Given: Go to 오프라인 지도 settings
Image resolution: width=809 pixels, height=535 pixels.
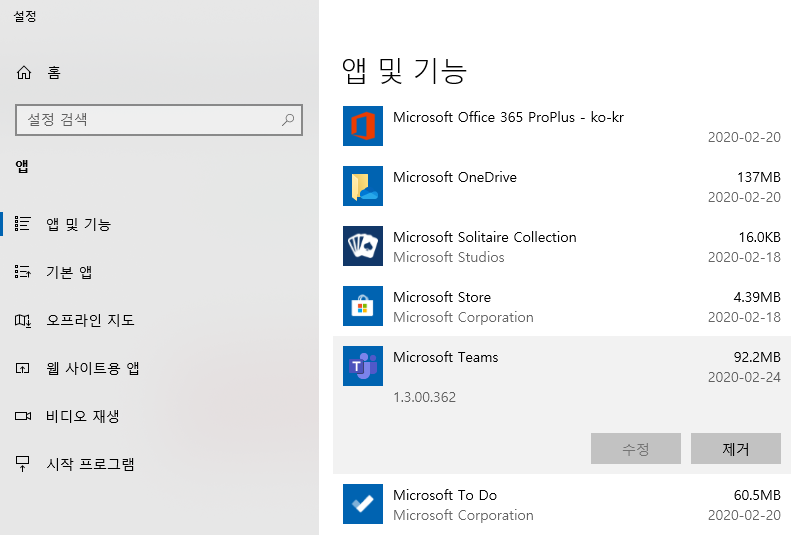Looking at the screenshot, I should 90,320.
